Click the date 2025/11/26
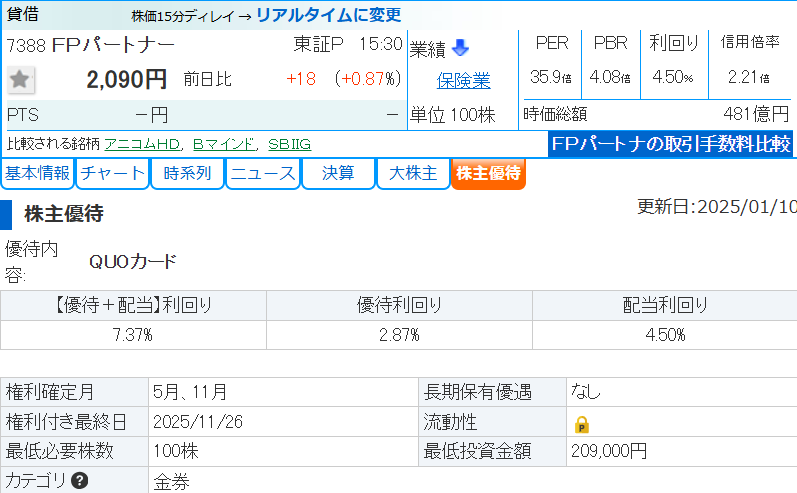 (198, 422)
